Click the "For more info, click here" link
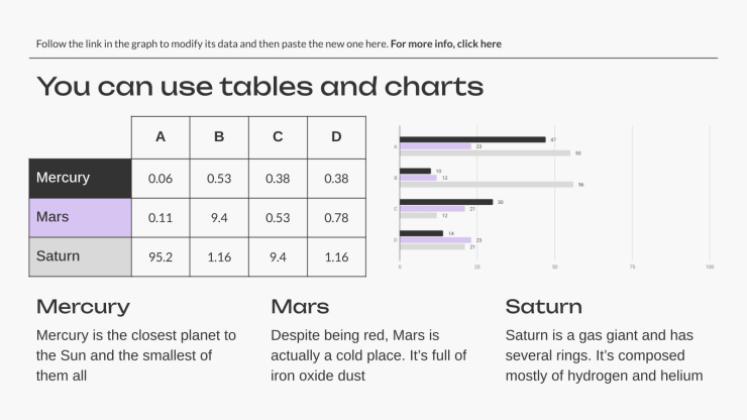747x420 pixels. (446, 44)
